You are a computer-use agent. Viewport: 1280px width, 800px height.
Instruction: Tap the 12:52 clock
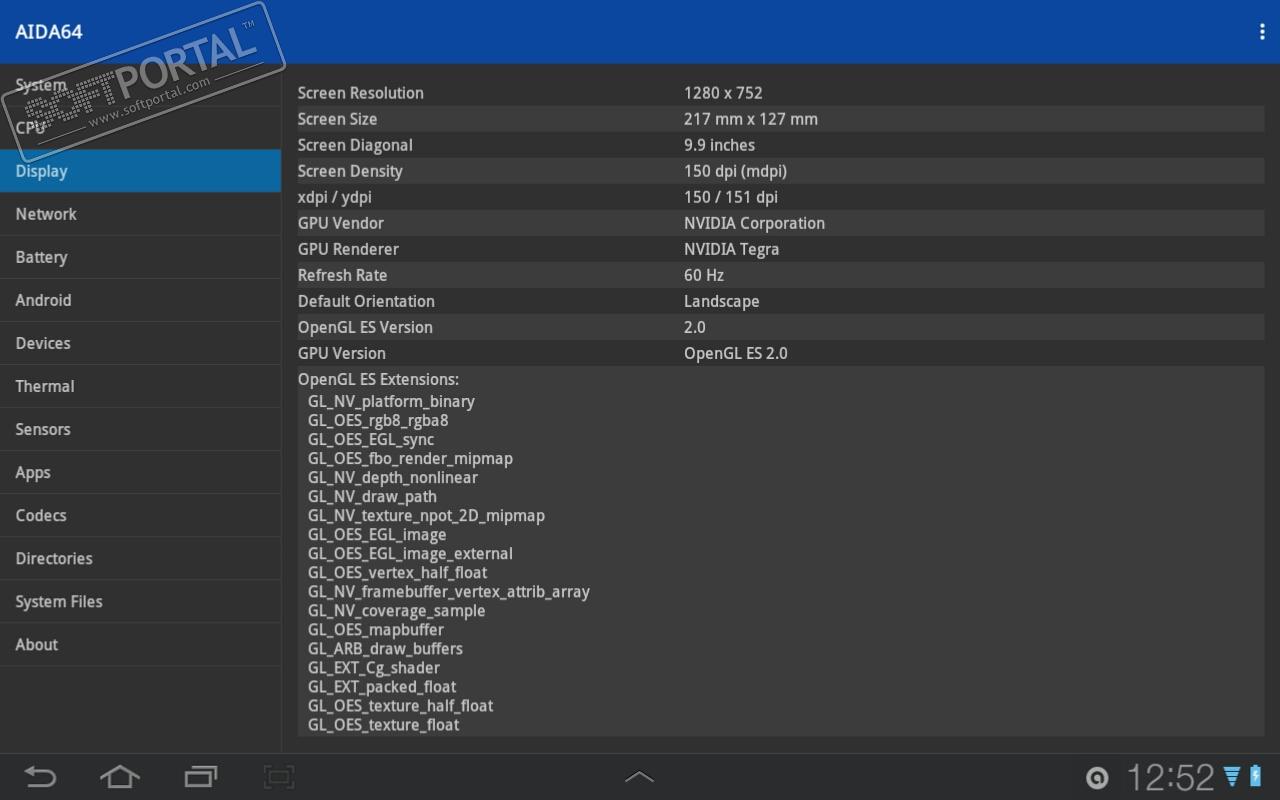pos(1170,777)
